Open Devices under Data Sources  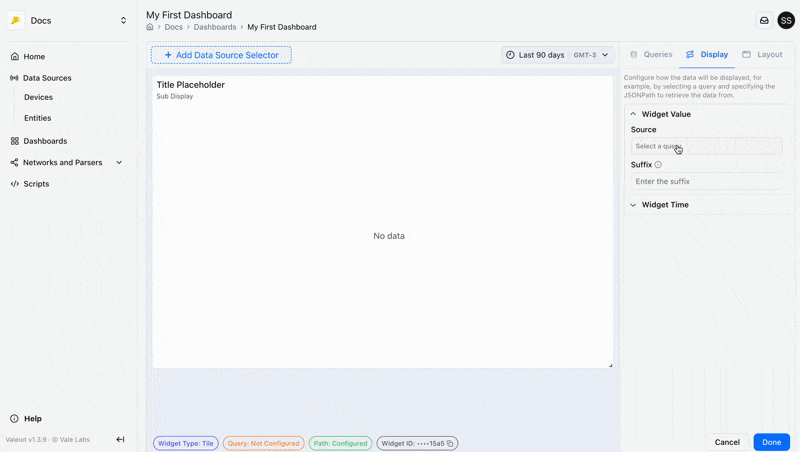[38, 97]
